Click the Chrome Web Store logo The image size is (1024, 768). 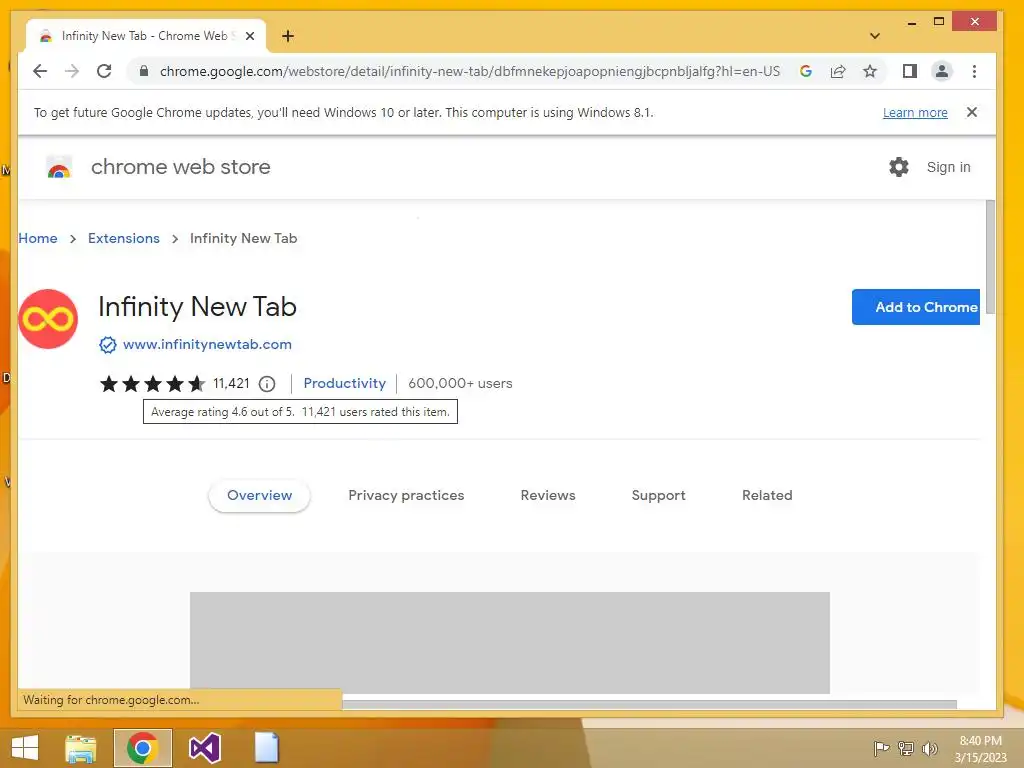[59, 167]
